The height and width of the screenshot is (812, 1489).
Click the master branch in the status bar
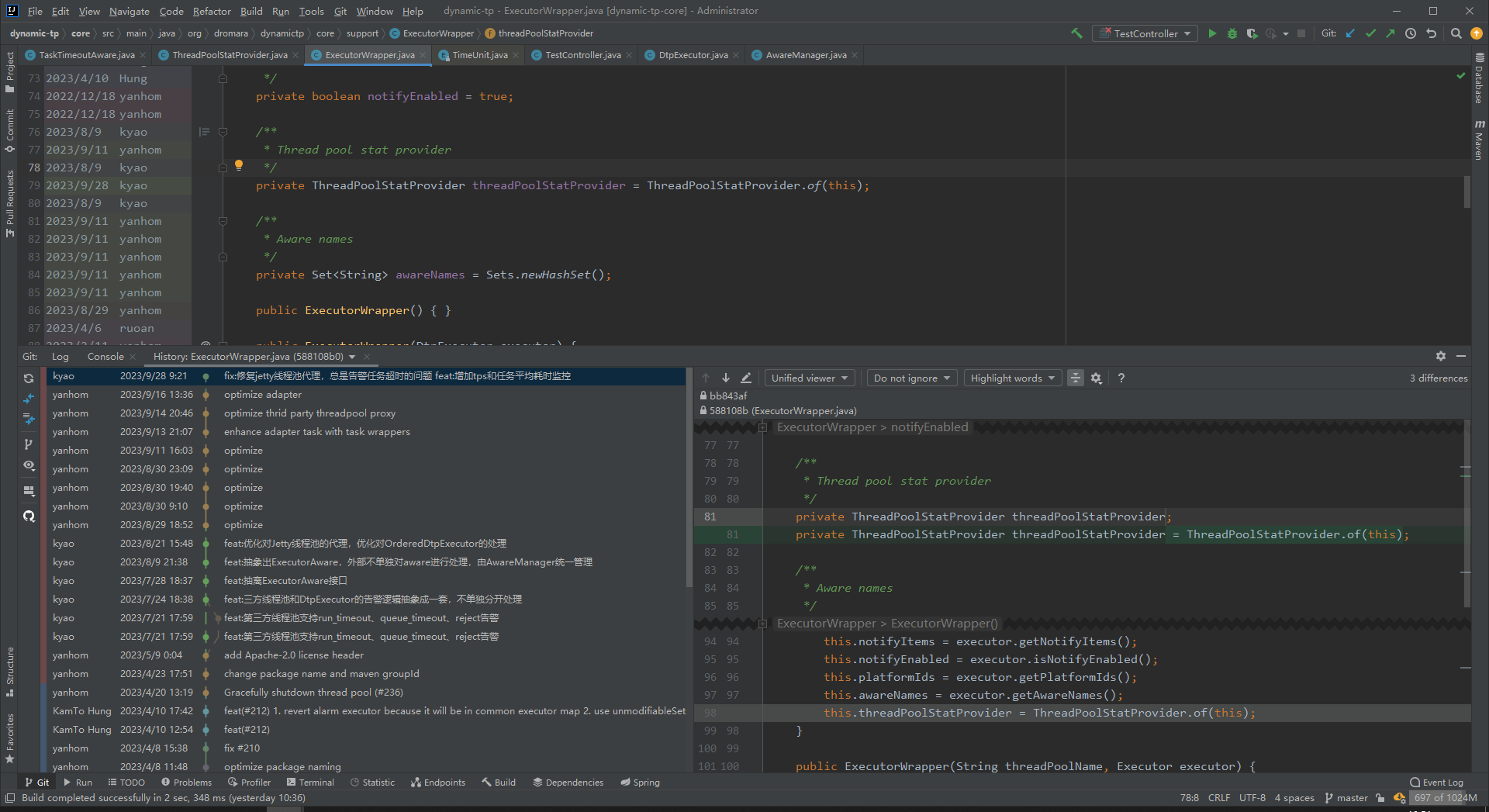[1346, 798]
